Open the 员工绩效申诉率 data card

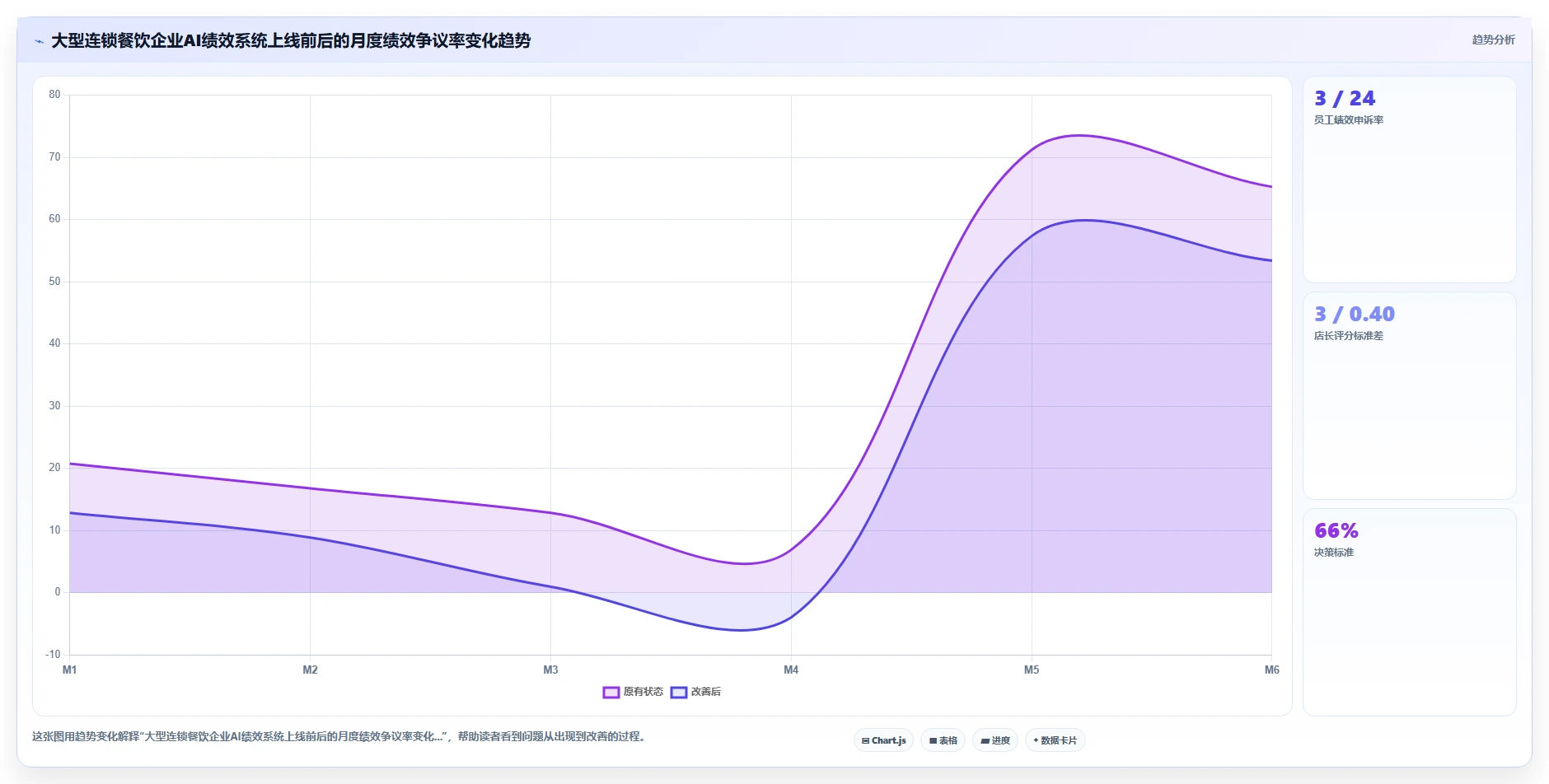pos(1409,180)
